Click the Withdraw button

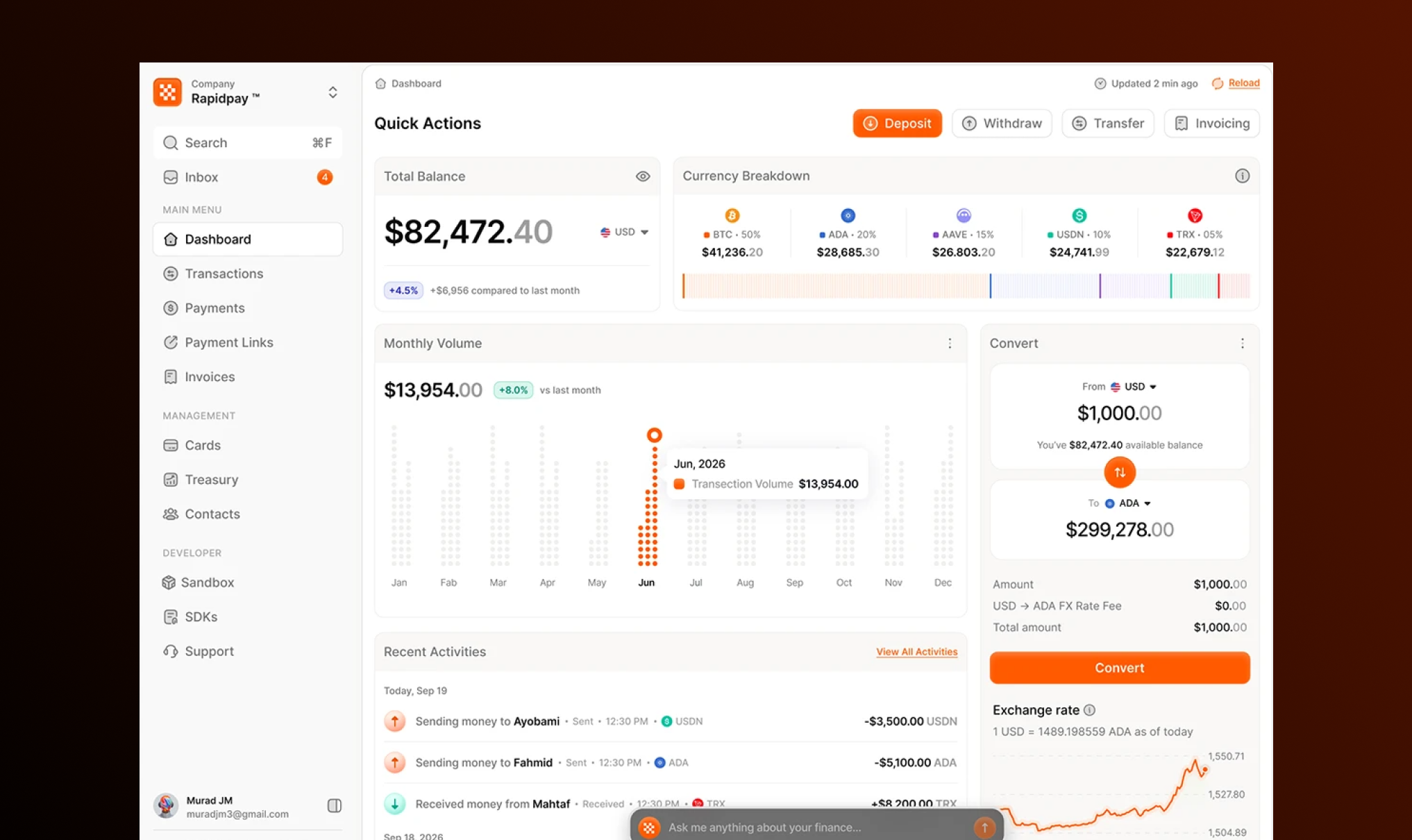point(1002,123)
